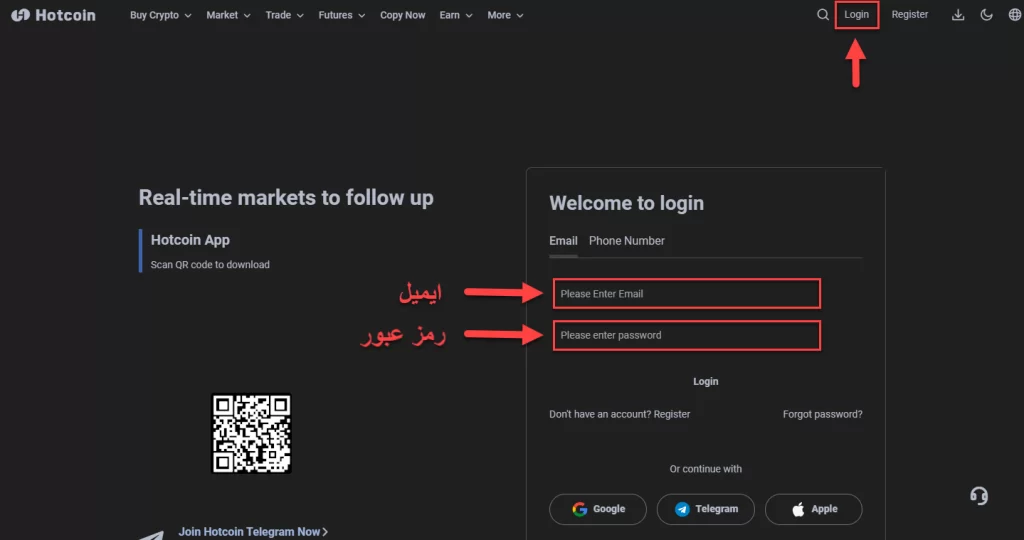Open Register in the top bar
Viewport: 1024px width, 540px height.
pos(909,14)
